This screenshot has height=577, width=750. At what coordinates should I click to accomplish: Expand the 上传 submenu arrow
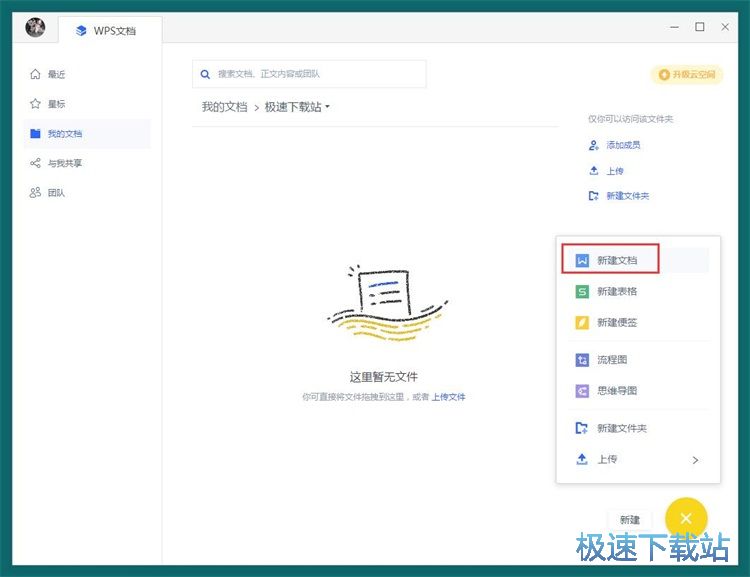point(695,460)
